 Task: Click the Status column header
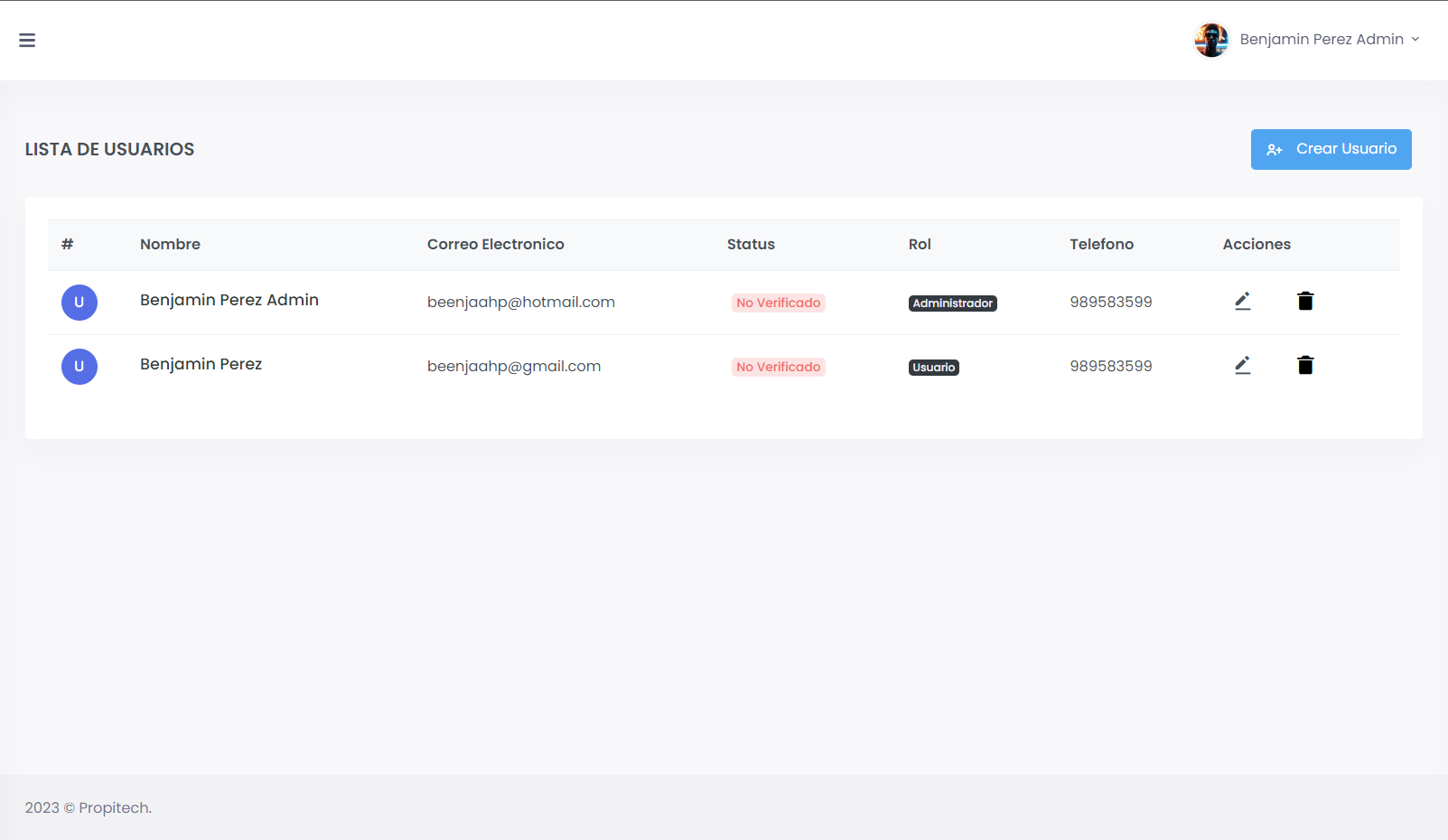point(751,244)
